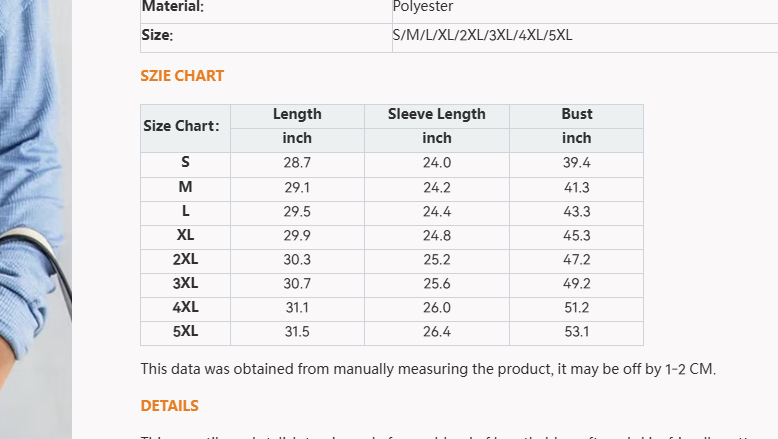
Task: Click the DETAILS orange heading
Action: (x=169, y=406)
